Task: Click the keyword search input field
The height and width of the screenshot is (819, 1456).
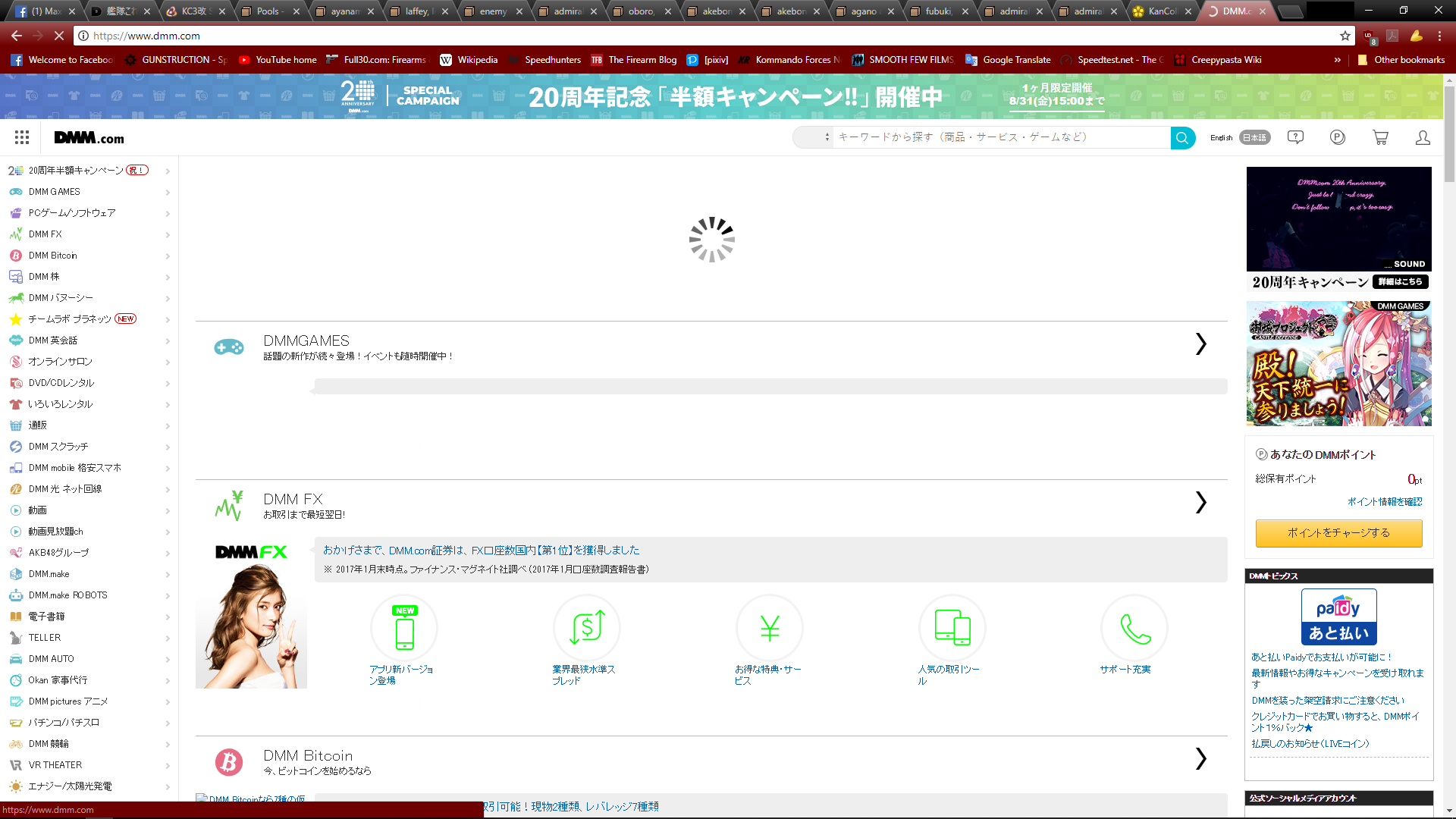Action: tap(1001, 137)
